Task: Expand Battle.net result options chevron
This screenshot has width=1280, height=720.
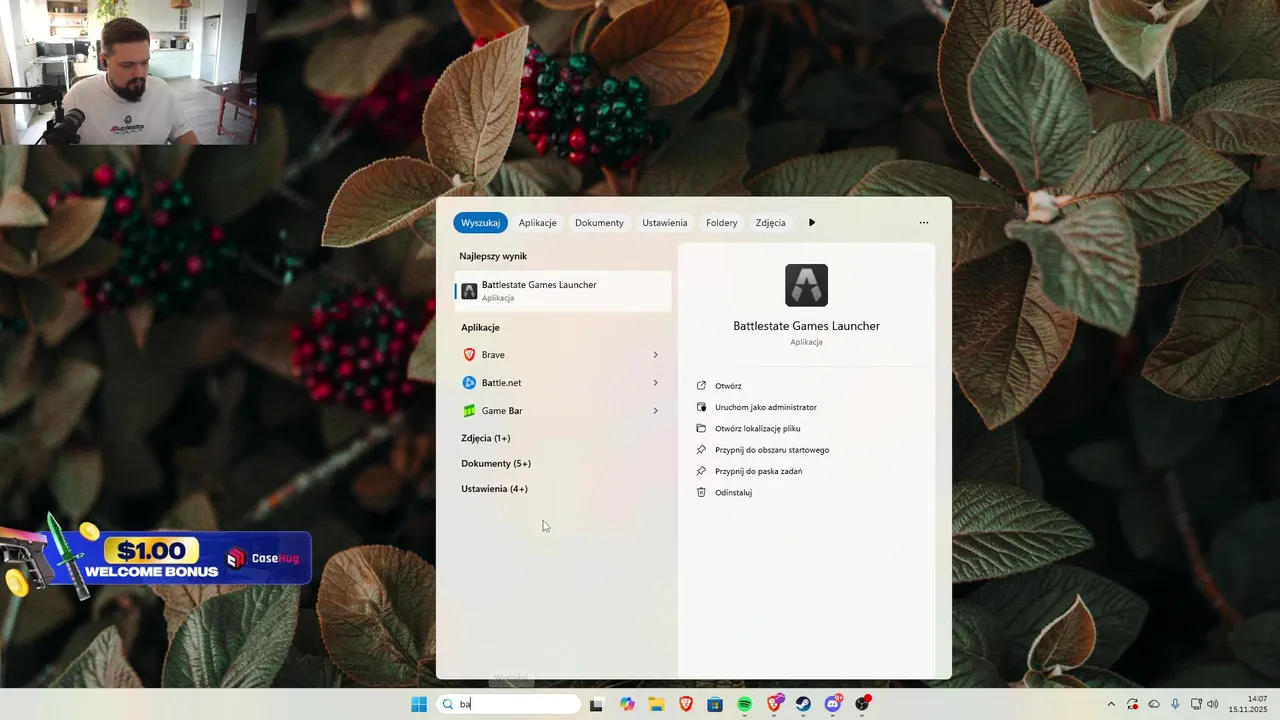Action: coord(656,383)
